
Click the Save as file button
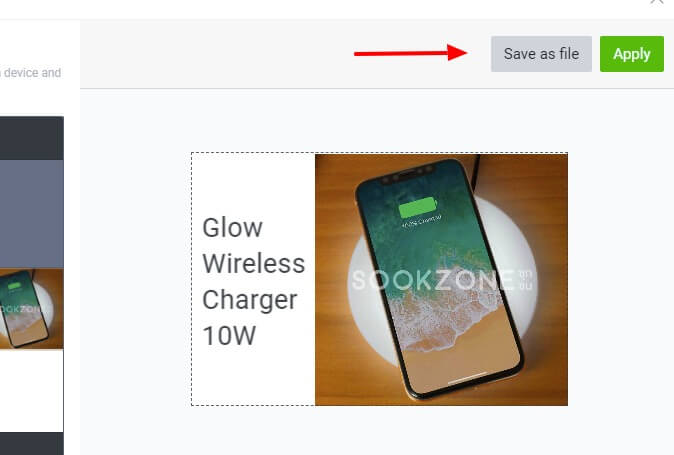pos(541,54)
